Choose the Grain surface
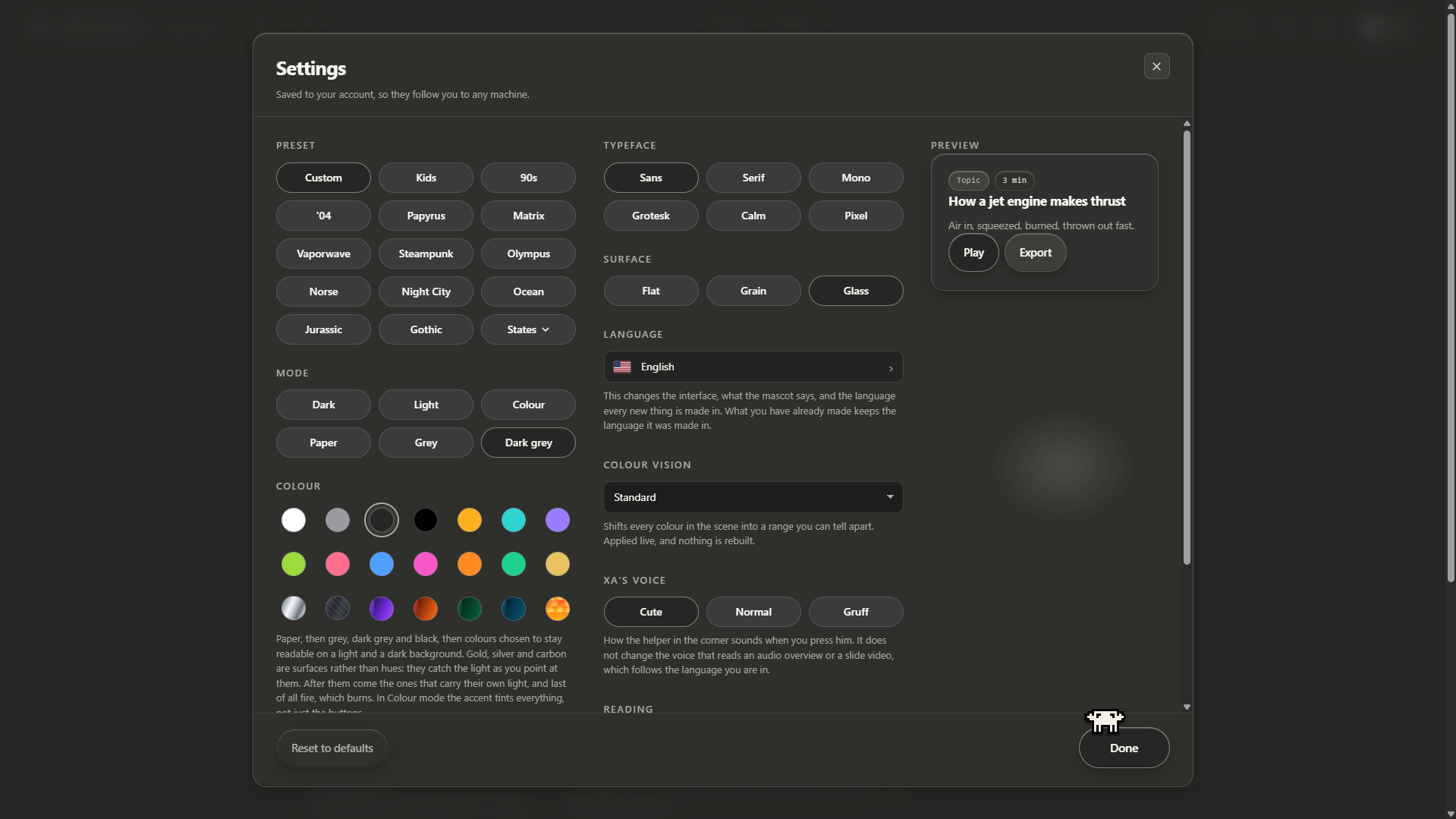 point(753,291)
